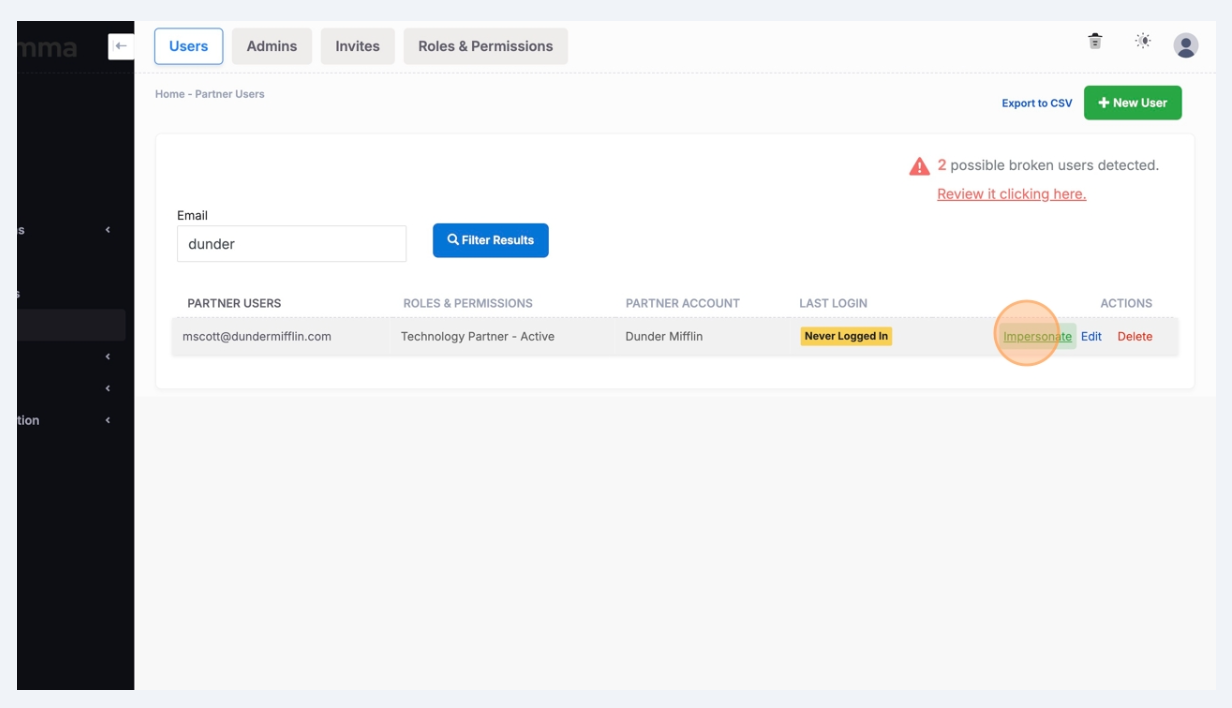Screen dimensions: 1232x708
Task: Click the PARTNER ACCOUNT column header
Action: 683,303
